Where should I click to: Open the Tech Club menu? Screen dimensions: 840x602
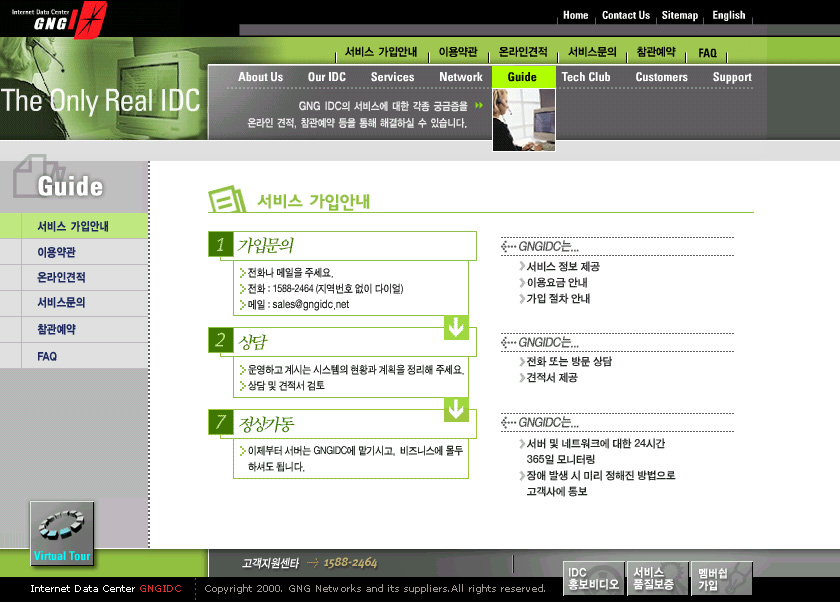click(x=586, y=77)
